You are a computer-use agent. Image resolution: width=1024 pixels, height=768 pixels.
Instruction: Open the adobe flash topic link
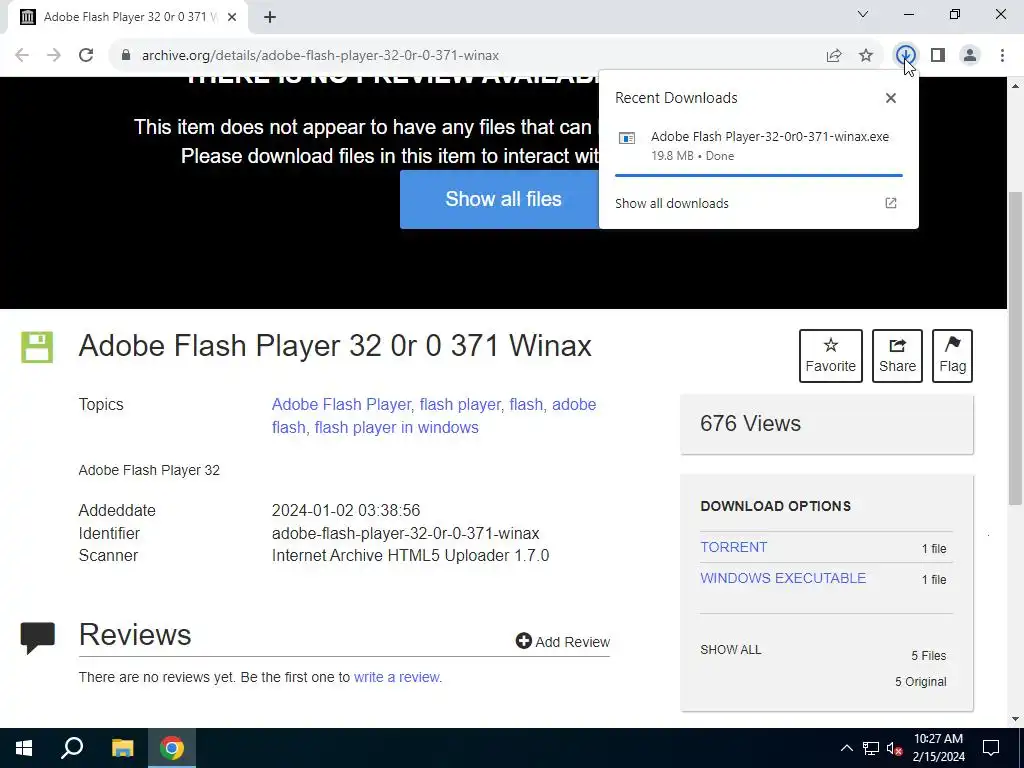pyautogui.click(x=434, y=415)
